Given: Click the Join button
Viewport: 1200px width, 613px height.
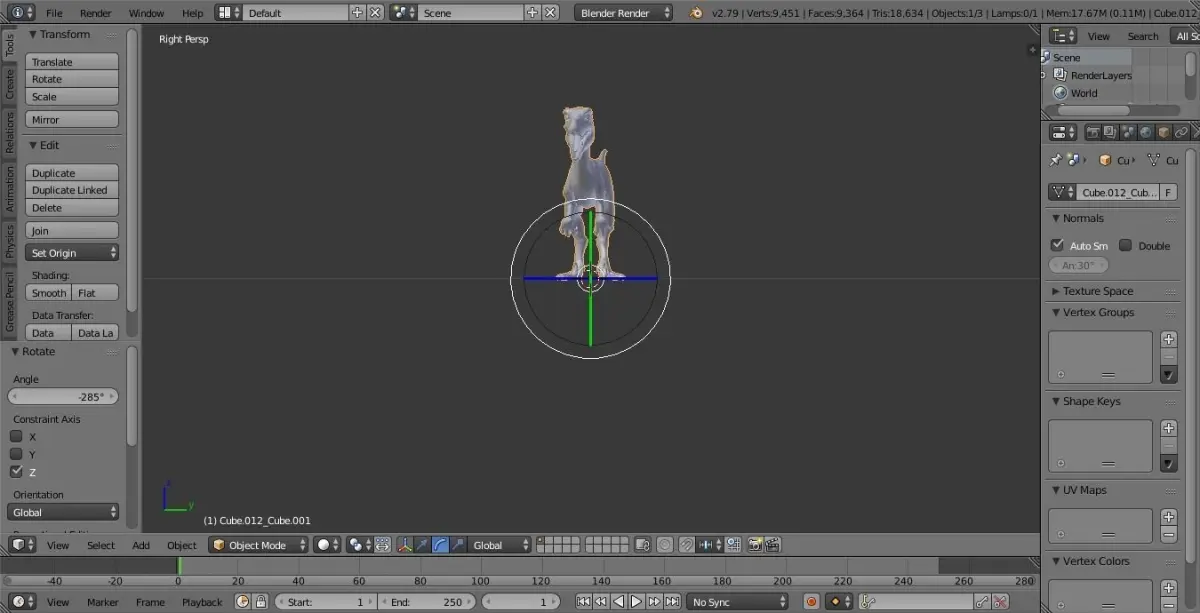Looking at the screenshot, I should point(72,231).
